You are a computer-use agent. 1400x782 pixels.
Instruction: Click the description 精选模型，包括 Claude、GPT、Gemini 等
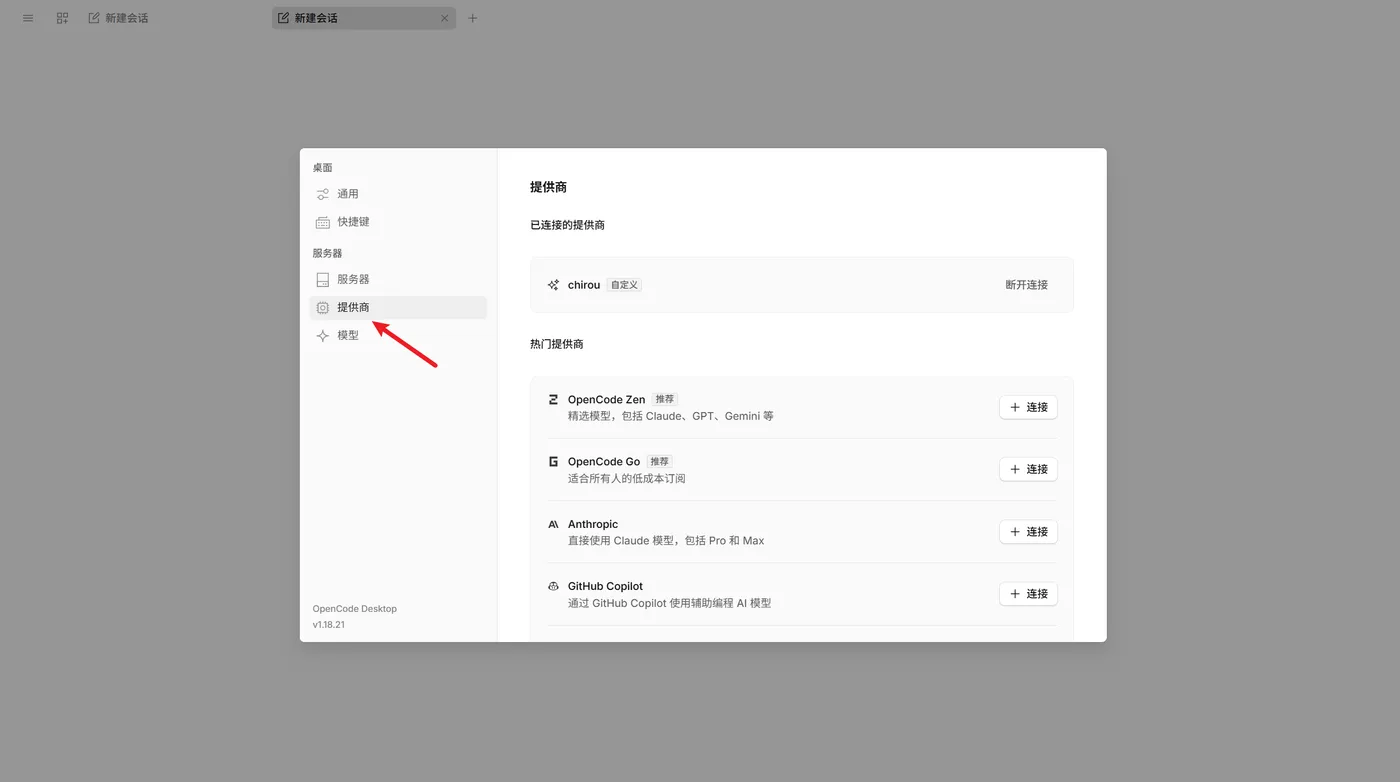tap(671, 416)
